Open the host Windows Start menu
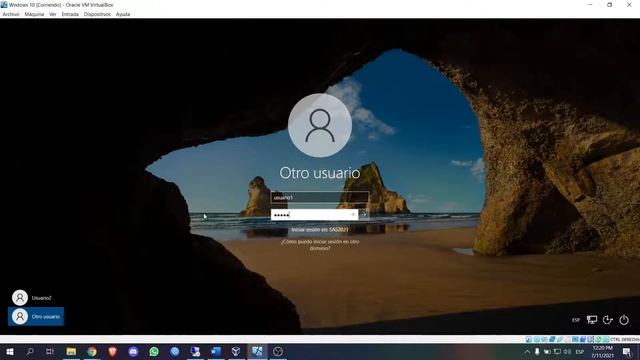The height and width of the screenshot is (360, 640). point(10,351)
